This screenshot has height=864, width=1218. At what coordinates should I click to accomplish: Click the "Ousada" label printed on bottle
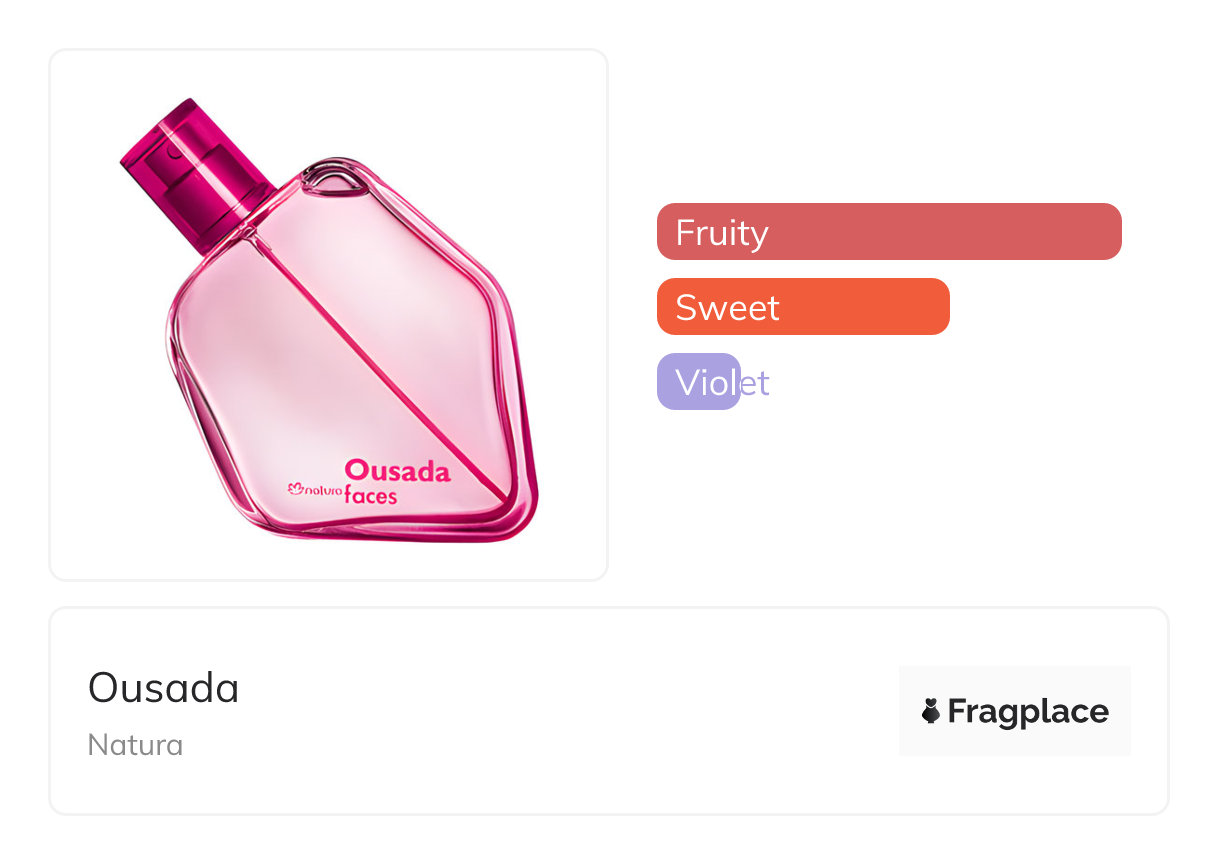click(397, 471)
